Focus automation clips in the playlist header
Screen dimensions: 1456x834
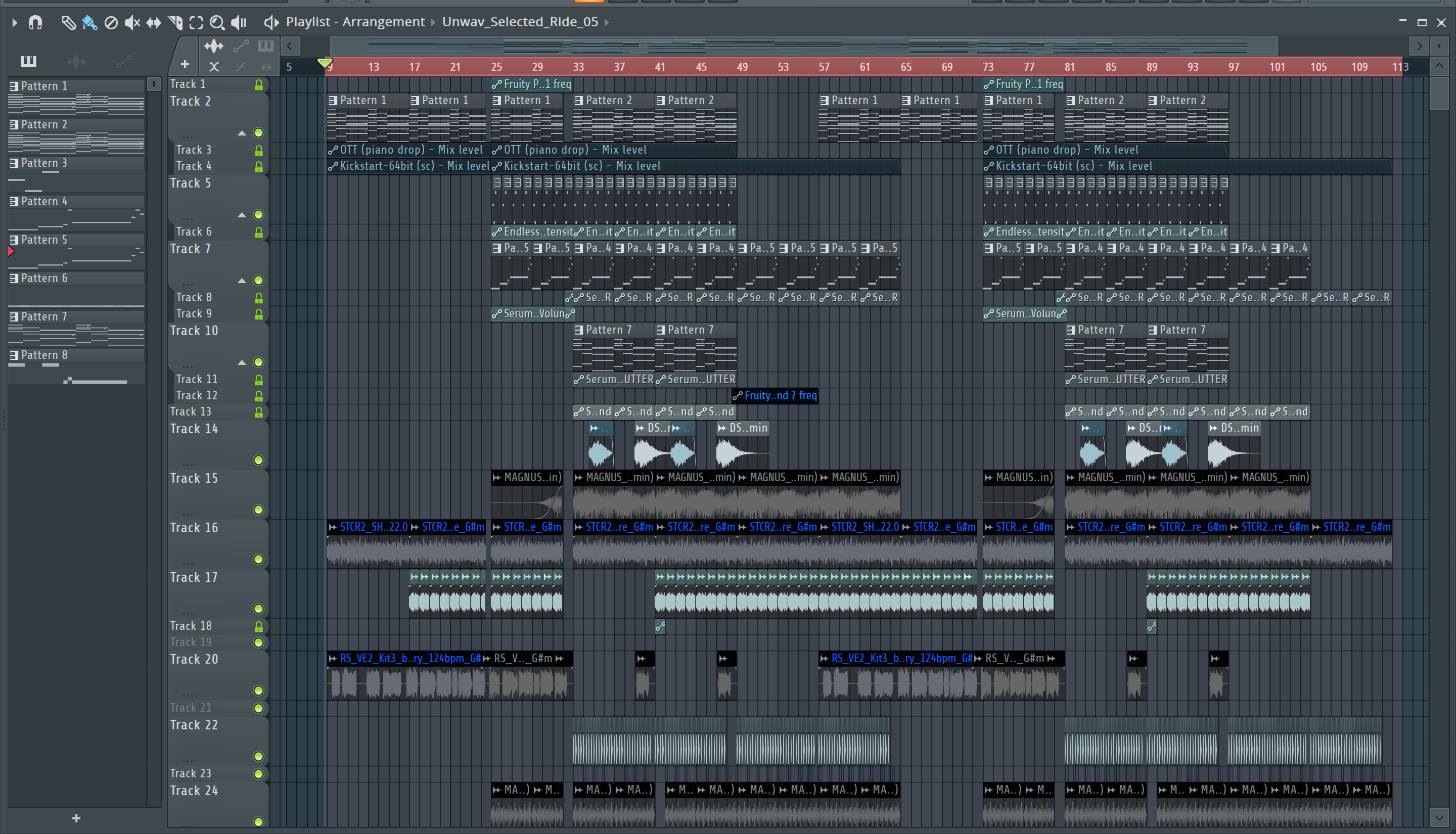(241, 46)
